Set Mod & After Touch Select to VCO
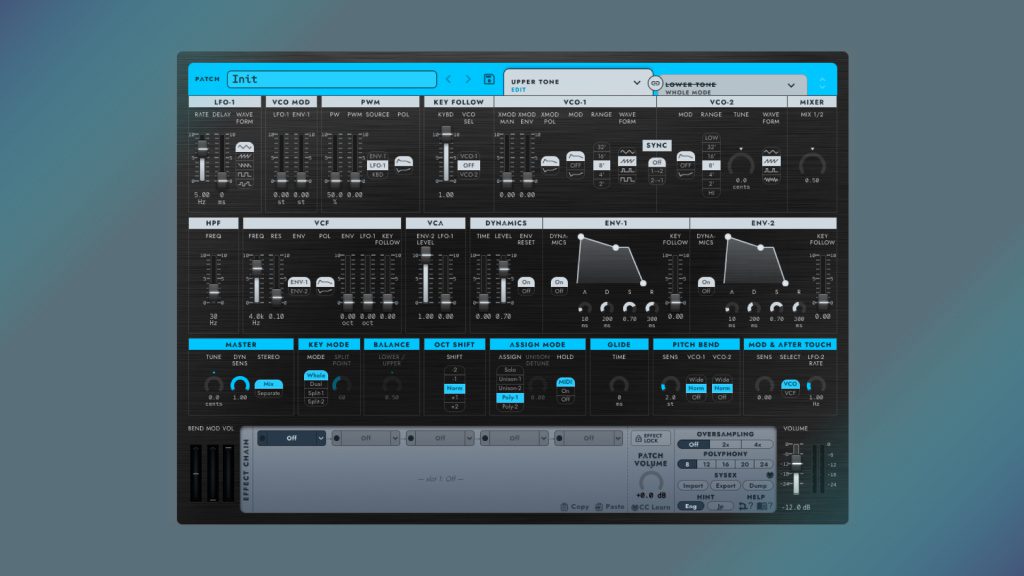The image size is (1024, 576). pyautogui.click(x=790, y=384)
